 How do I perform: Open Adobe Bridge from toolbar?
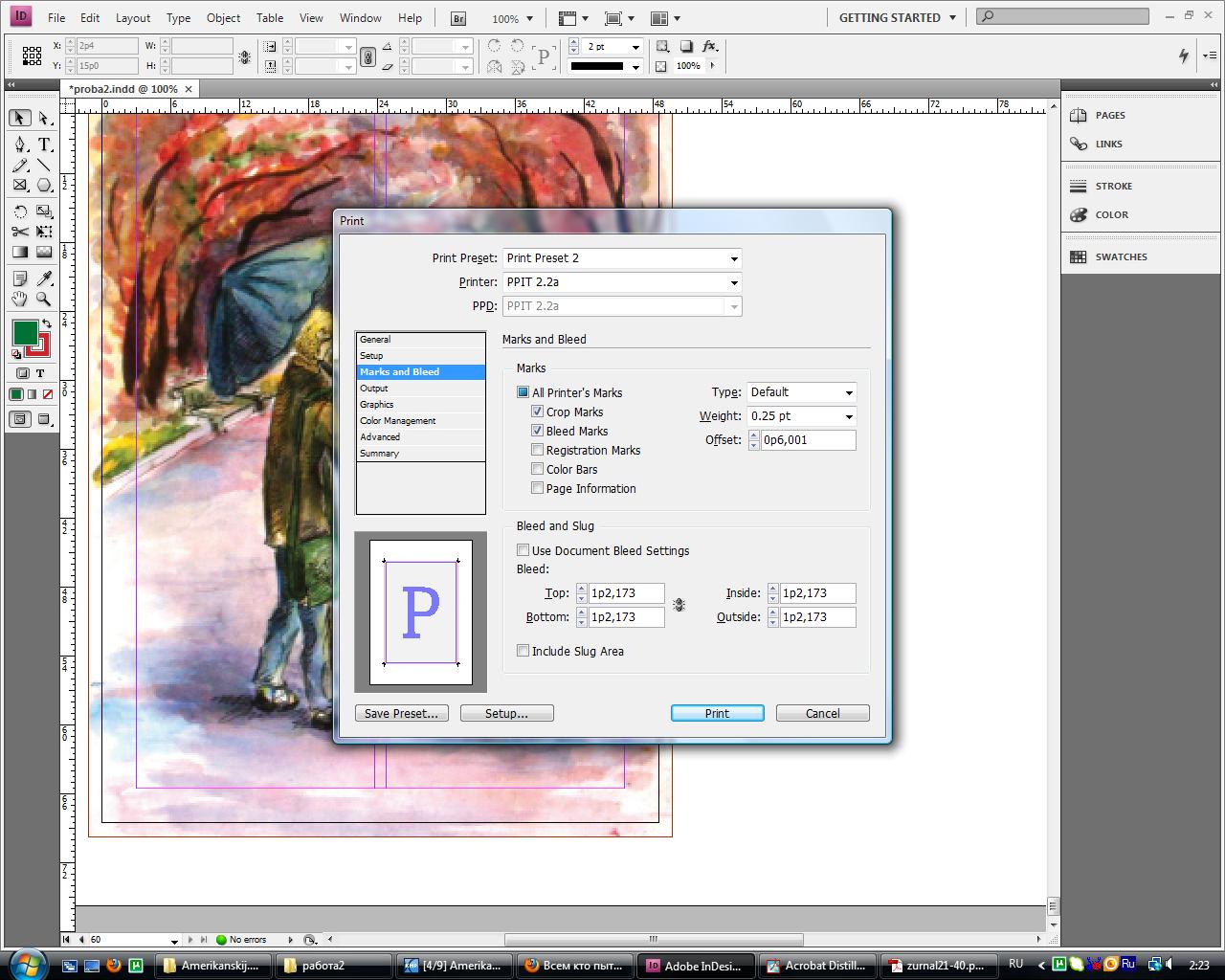(x=458, y=18)
